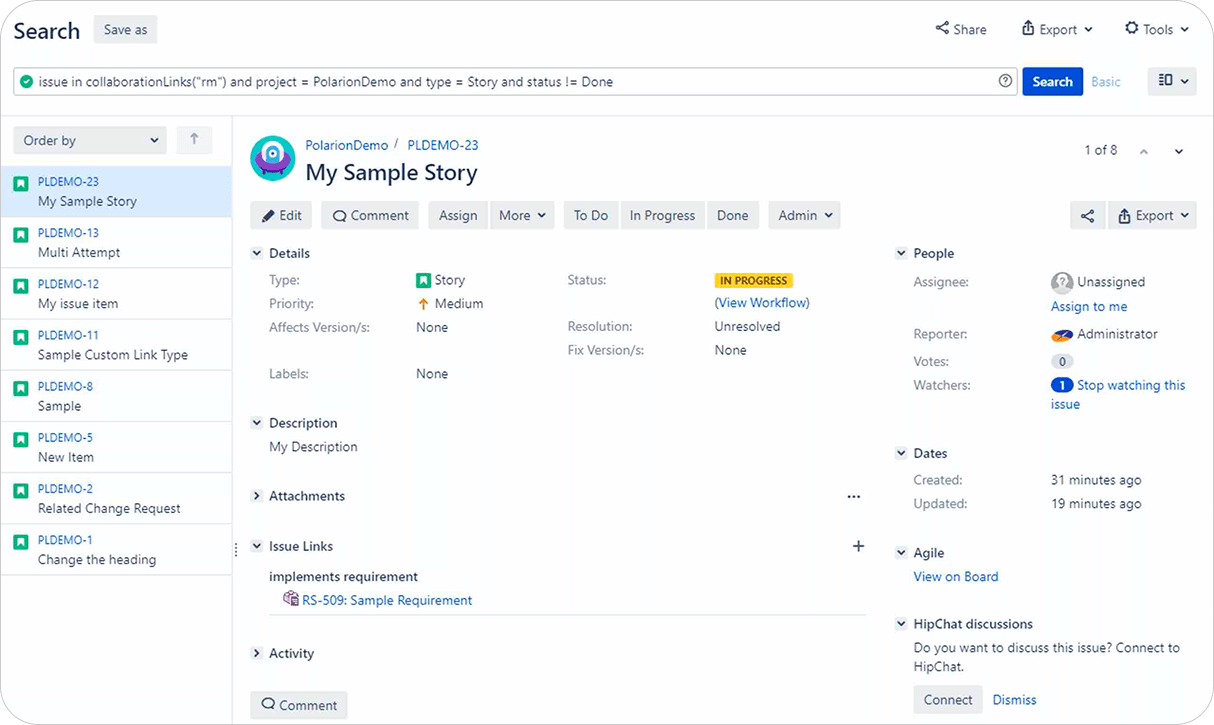Click the blue Search button

coord(1052,82)
